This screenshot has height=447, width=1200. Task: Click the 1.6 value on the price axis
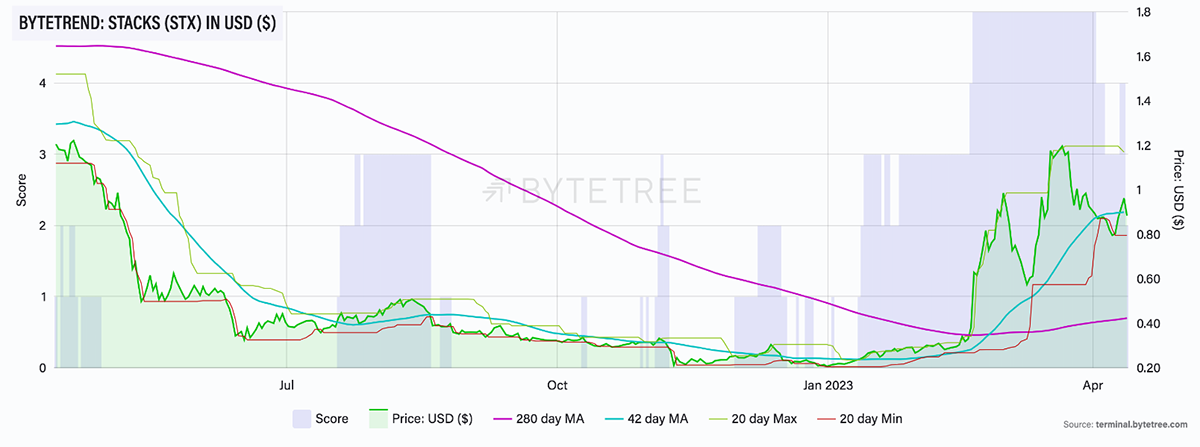point(1145,57)
